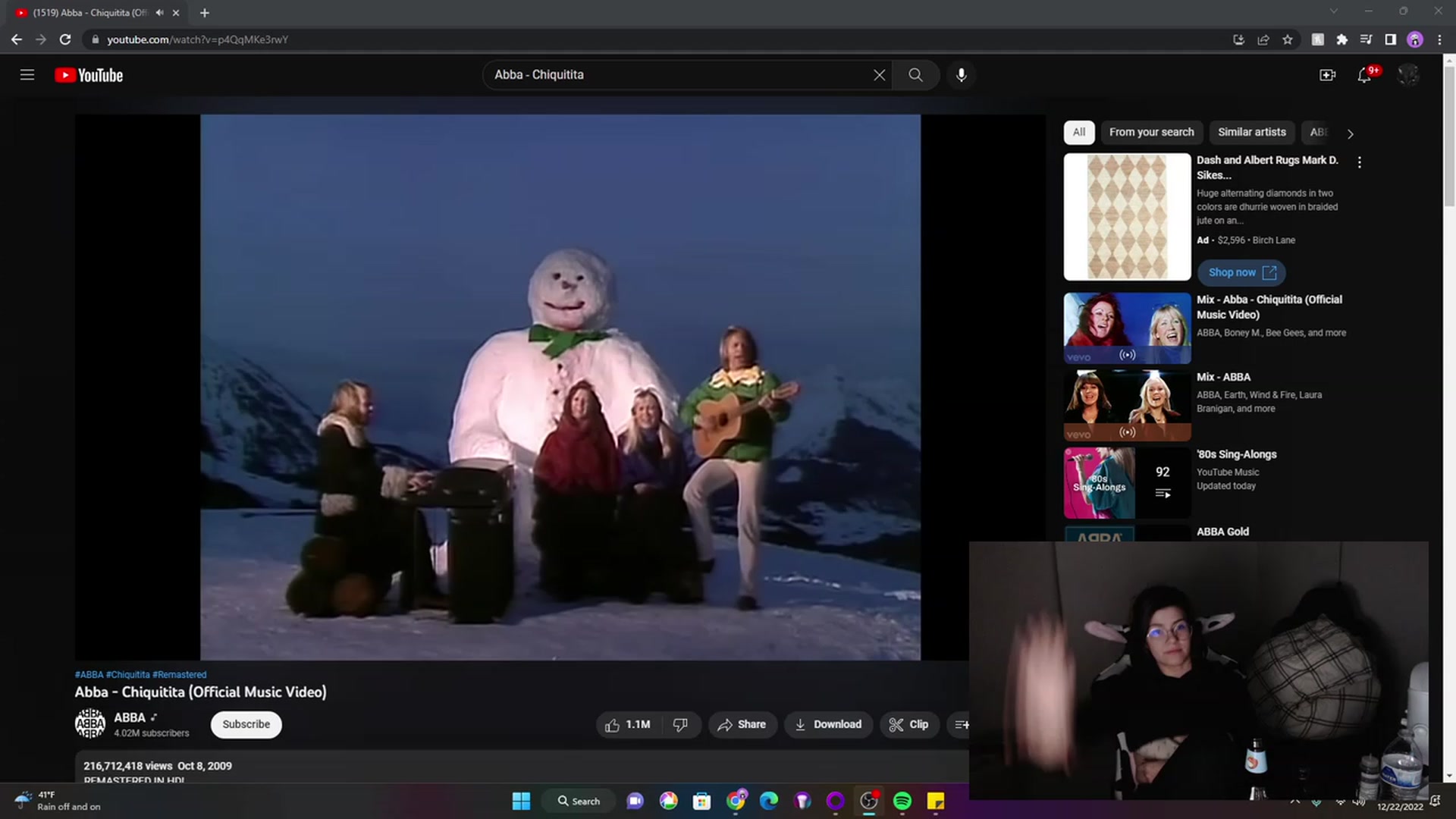
Task: Mute the tab via speaker icon
Action: [x=159, y=12]
